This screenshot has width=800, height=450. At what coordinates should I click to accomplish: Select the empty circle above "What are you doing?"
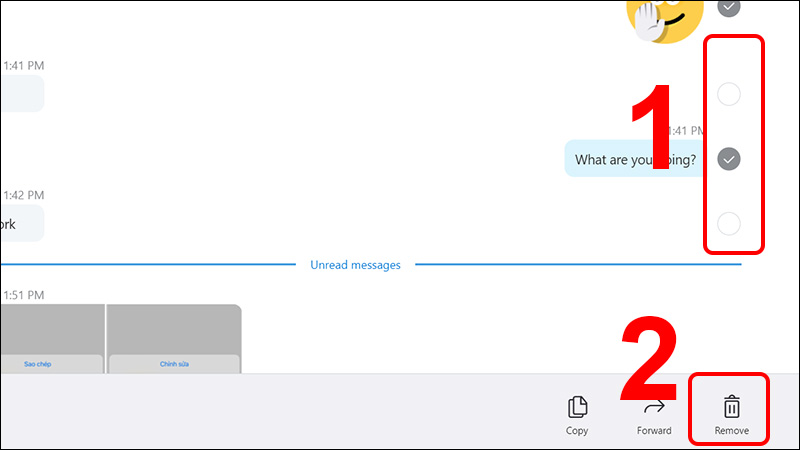coord(730,95)
